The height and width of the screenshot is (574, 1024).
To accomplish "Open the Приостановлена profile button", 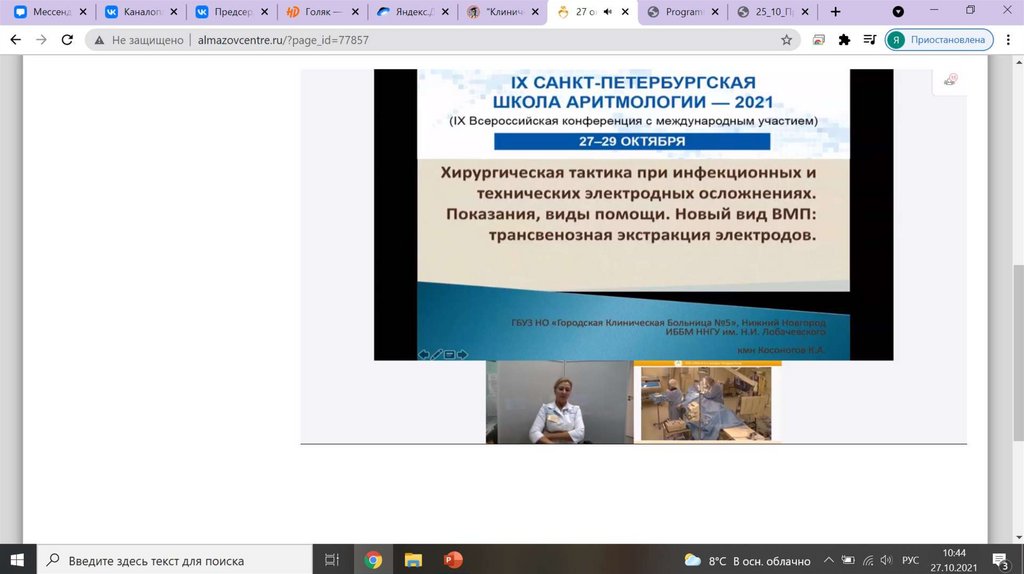I will [938, 40].
